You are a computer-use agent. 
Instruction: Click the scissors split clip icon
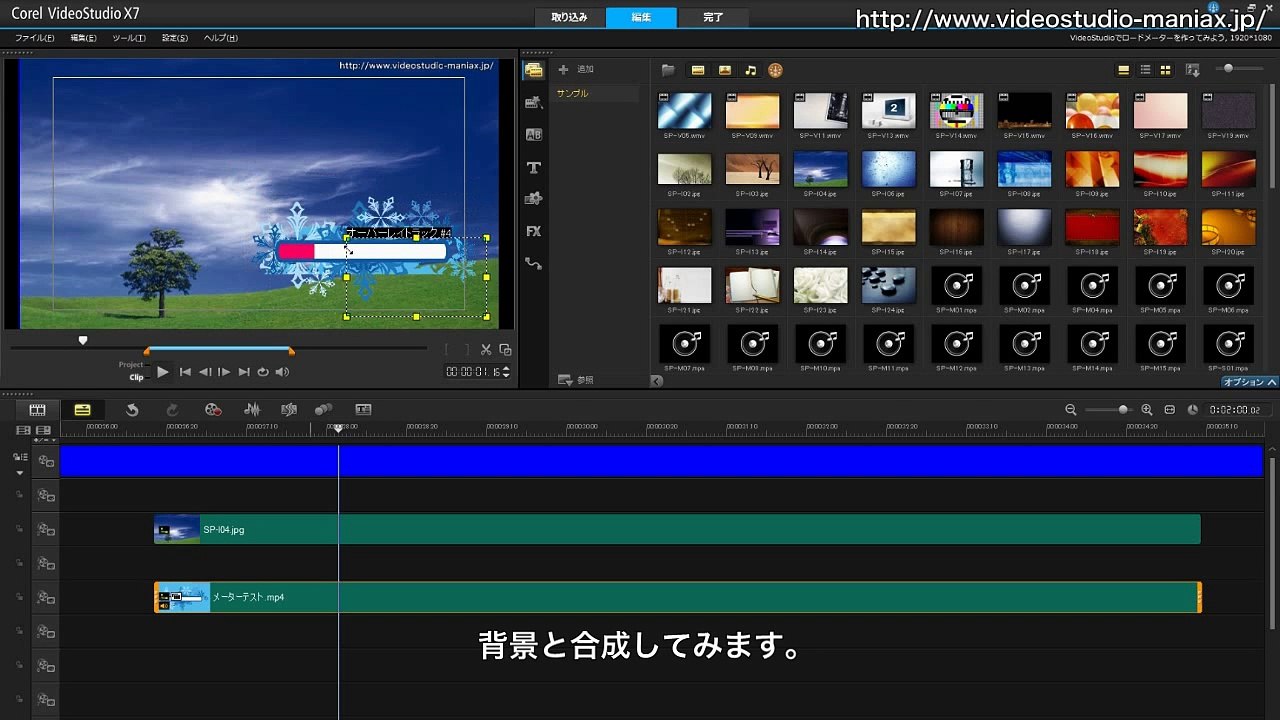[486, 349]
